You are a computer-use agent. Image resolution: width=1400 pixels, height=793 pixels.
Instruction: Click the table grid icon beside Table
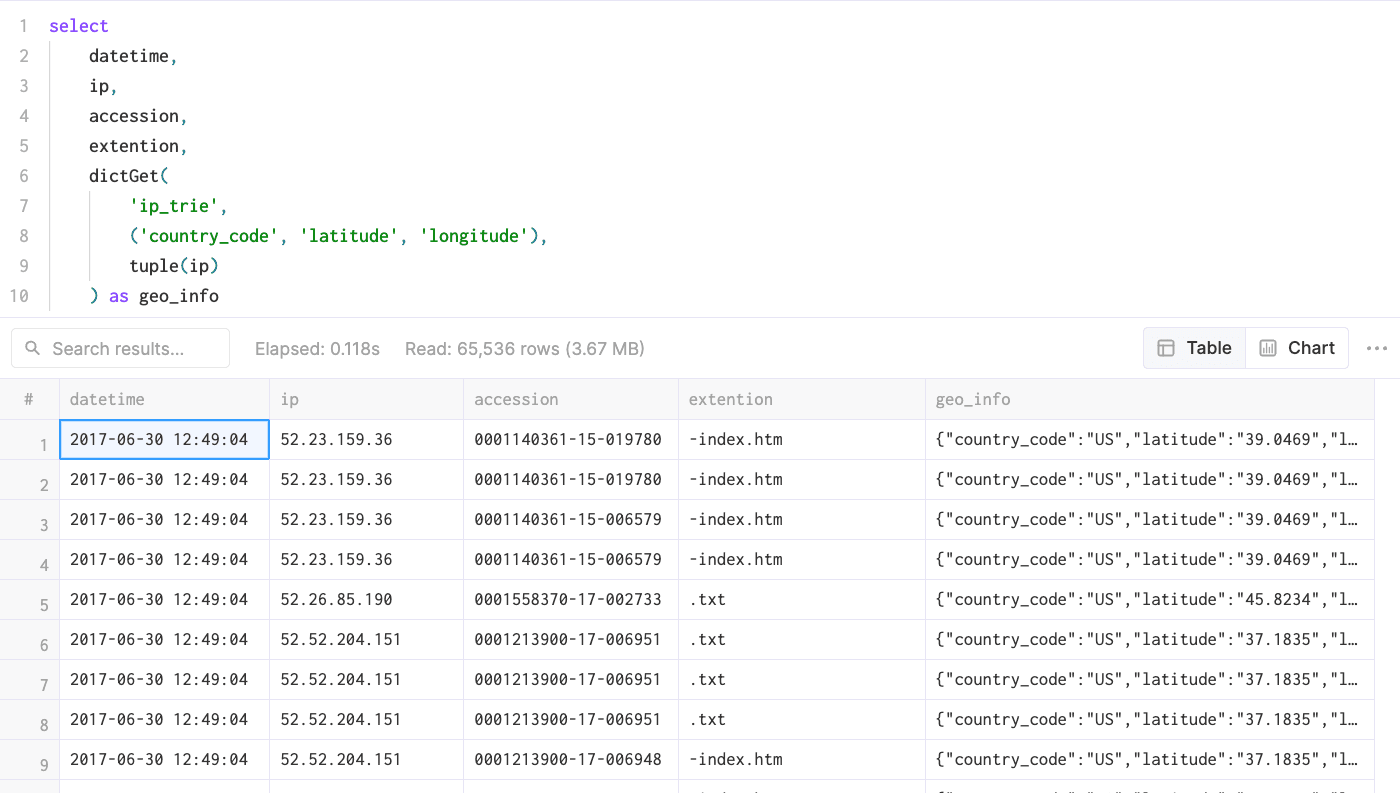[x=1165, y=348]
